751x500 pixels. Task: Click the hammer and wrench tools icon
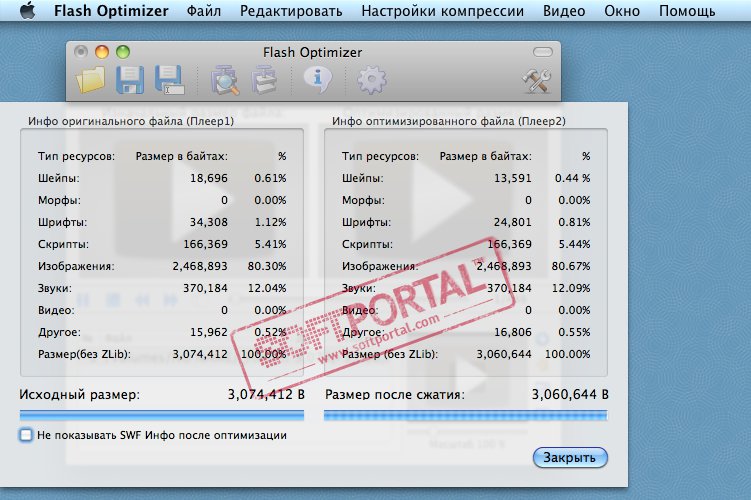[x=536, y=80]
